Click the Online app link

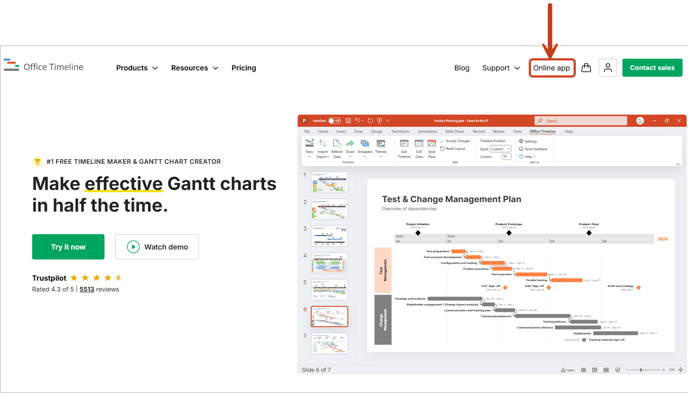click(552, 68)
